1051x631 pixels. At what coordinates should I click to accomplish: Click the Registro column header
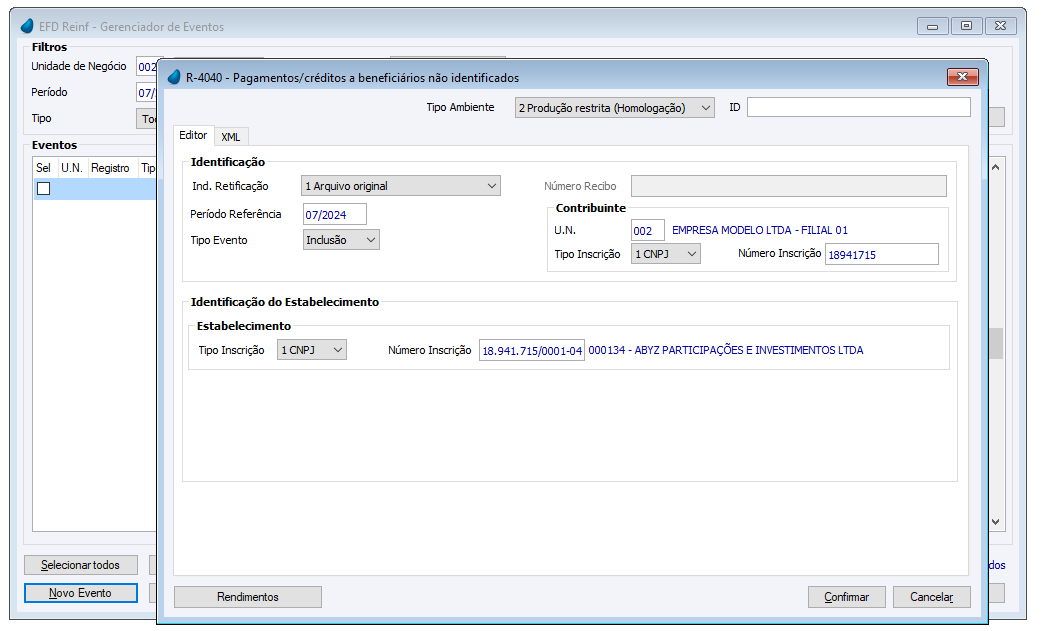pyautogui.click(x=111, y=168)
